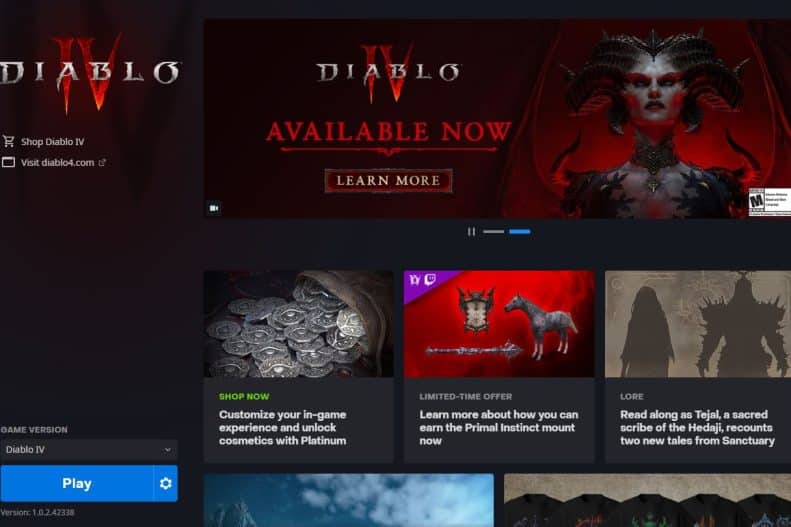Image resolution: width=791 pixels, height=527 pixels.
Task: Click the ESRB M rating badge
Action: pos(757,202)
